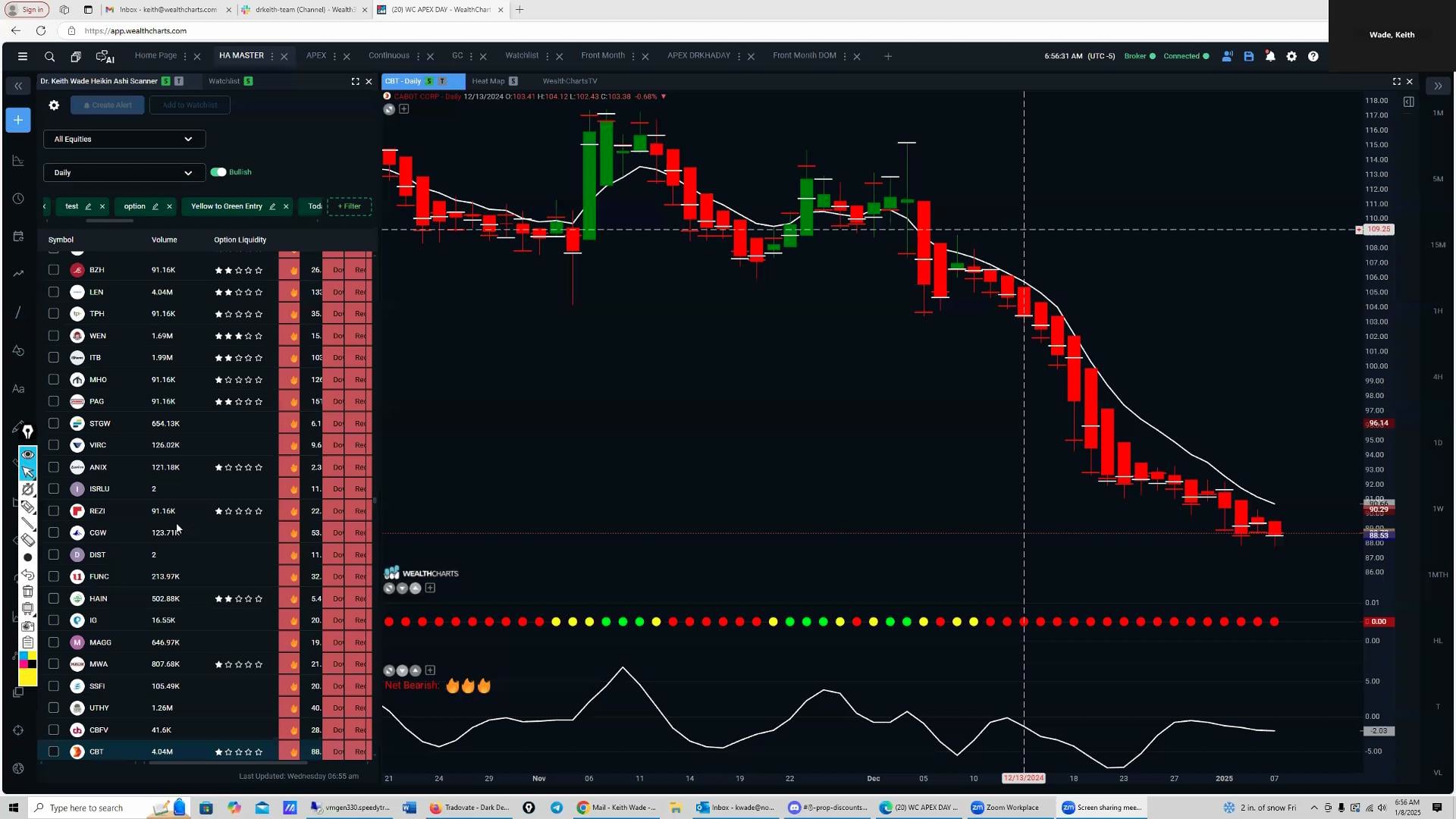Save workspace with the floppy disk icon
This screenshot has width=1456, height=819.
point(1249,56)
